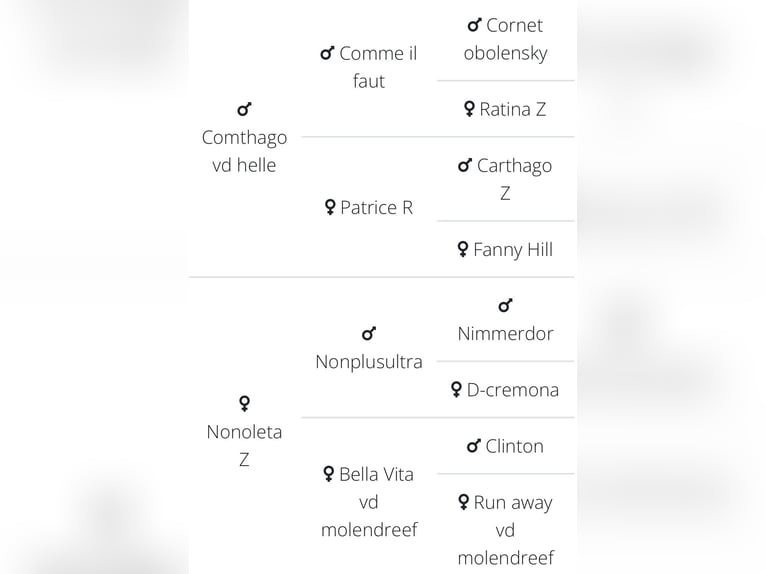Click the female icon next to Ratina Z
Image resolution: width=766 pixels, height=574 pixels.
(x=469, y=110)
